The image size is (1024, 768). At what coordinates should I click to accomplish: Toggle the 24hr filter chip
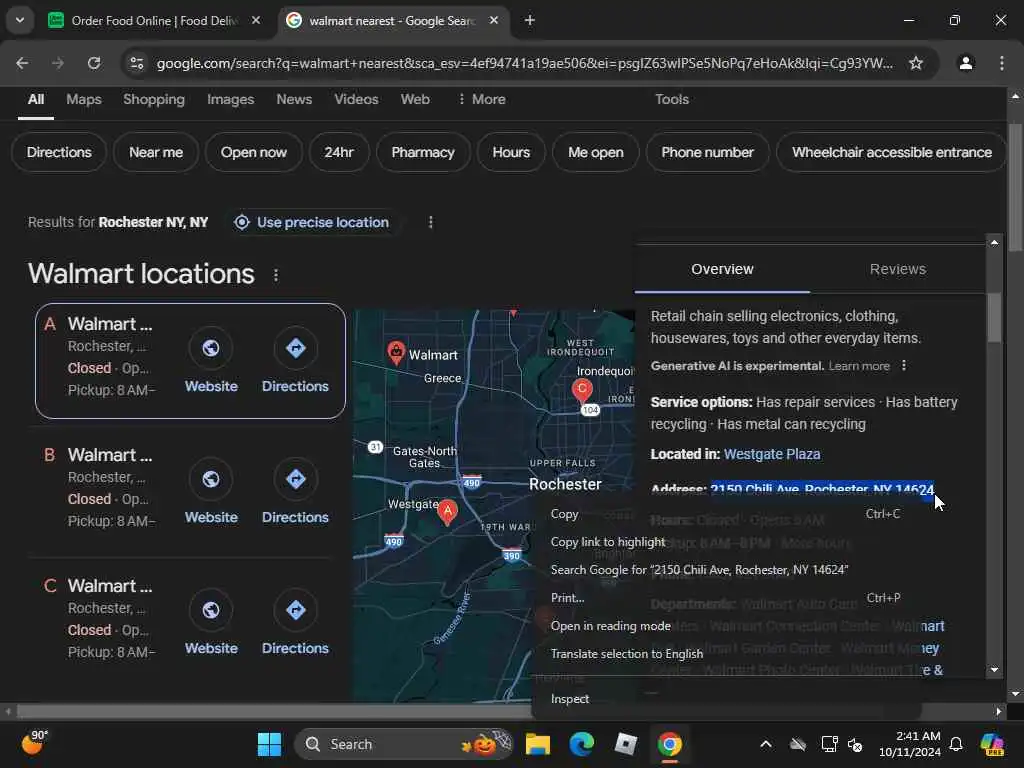(x=339, y=152)
